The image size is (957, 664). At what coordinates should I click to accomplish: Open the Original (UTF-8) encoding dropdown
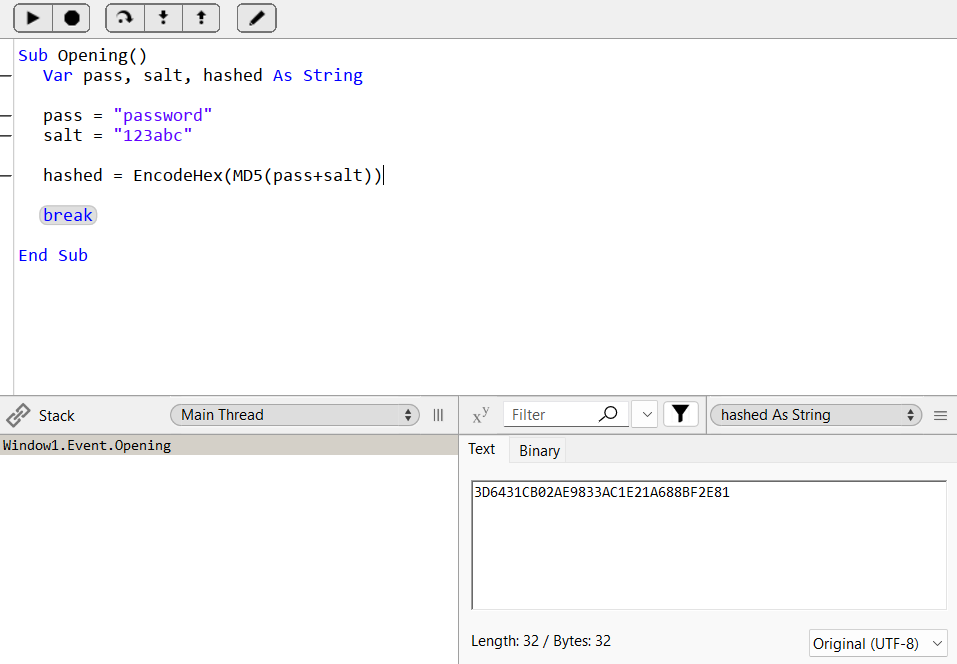tap(878, 643)
